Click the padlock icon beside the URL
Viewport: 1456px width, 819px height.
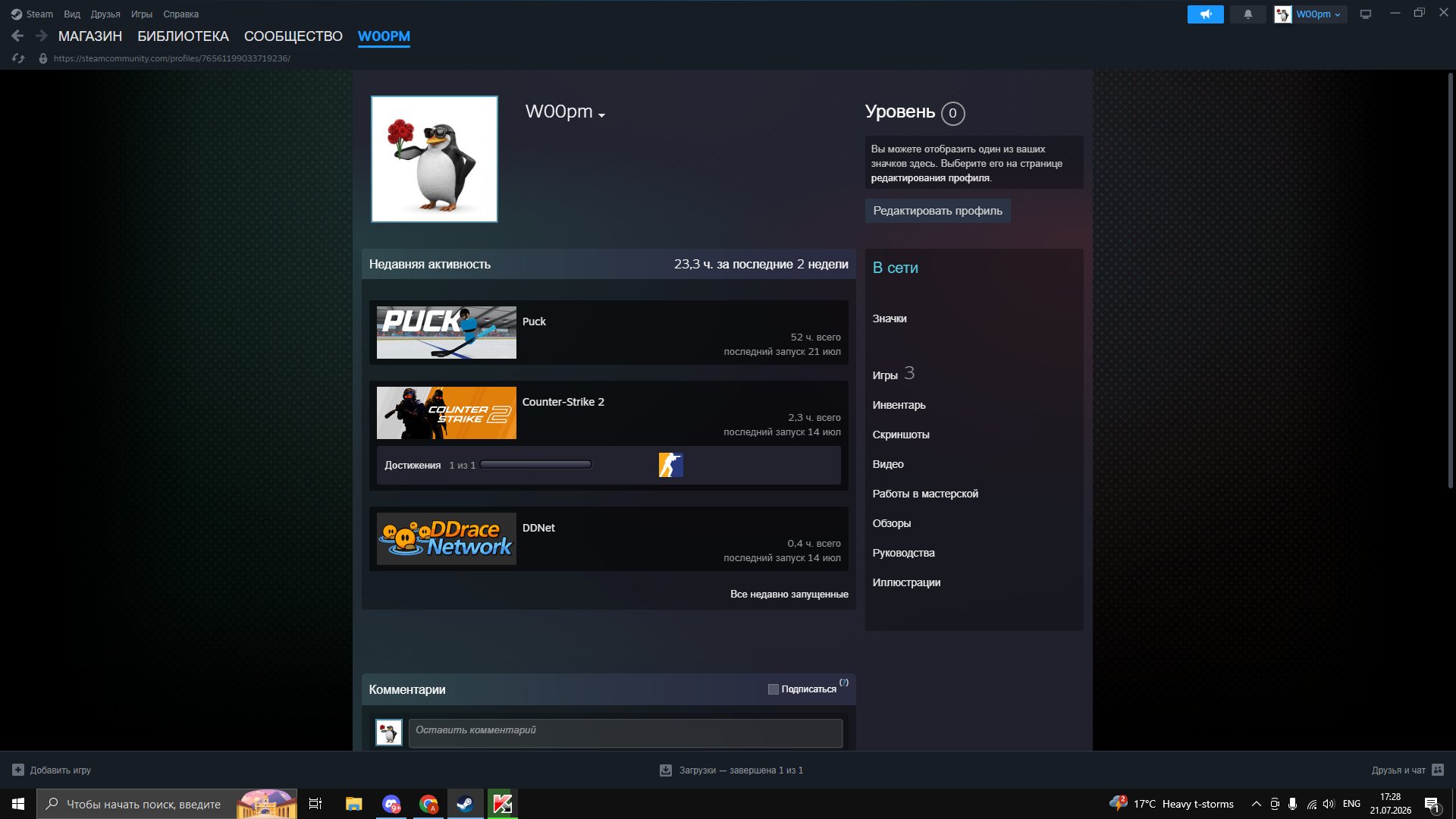tap(43, 58)
